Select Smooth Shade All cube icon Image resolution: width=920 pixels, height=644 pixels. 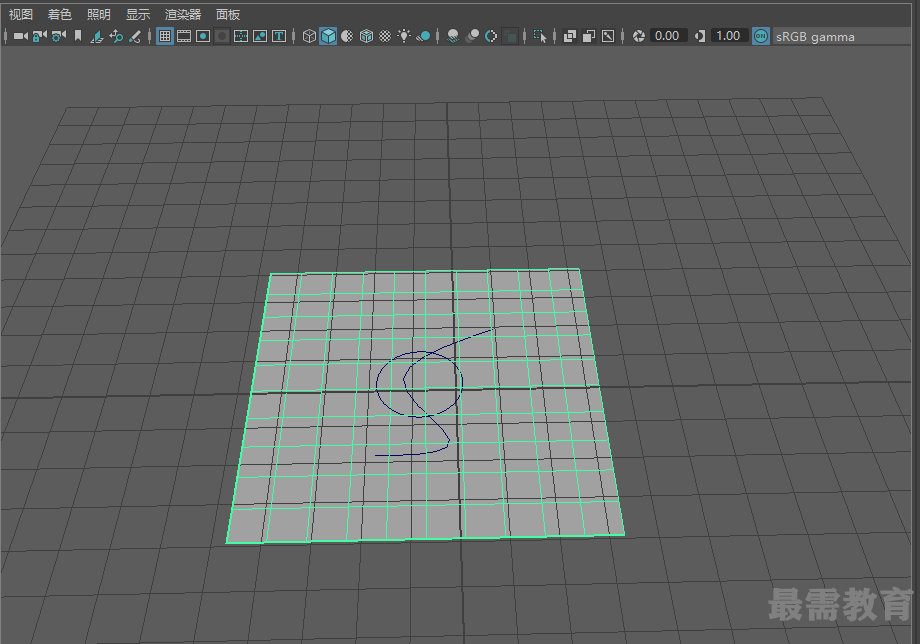(x=328, y=36)
